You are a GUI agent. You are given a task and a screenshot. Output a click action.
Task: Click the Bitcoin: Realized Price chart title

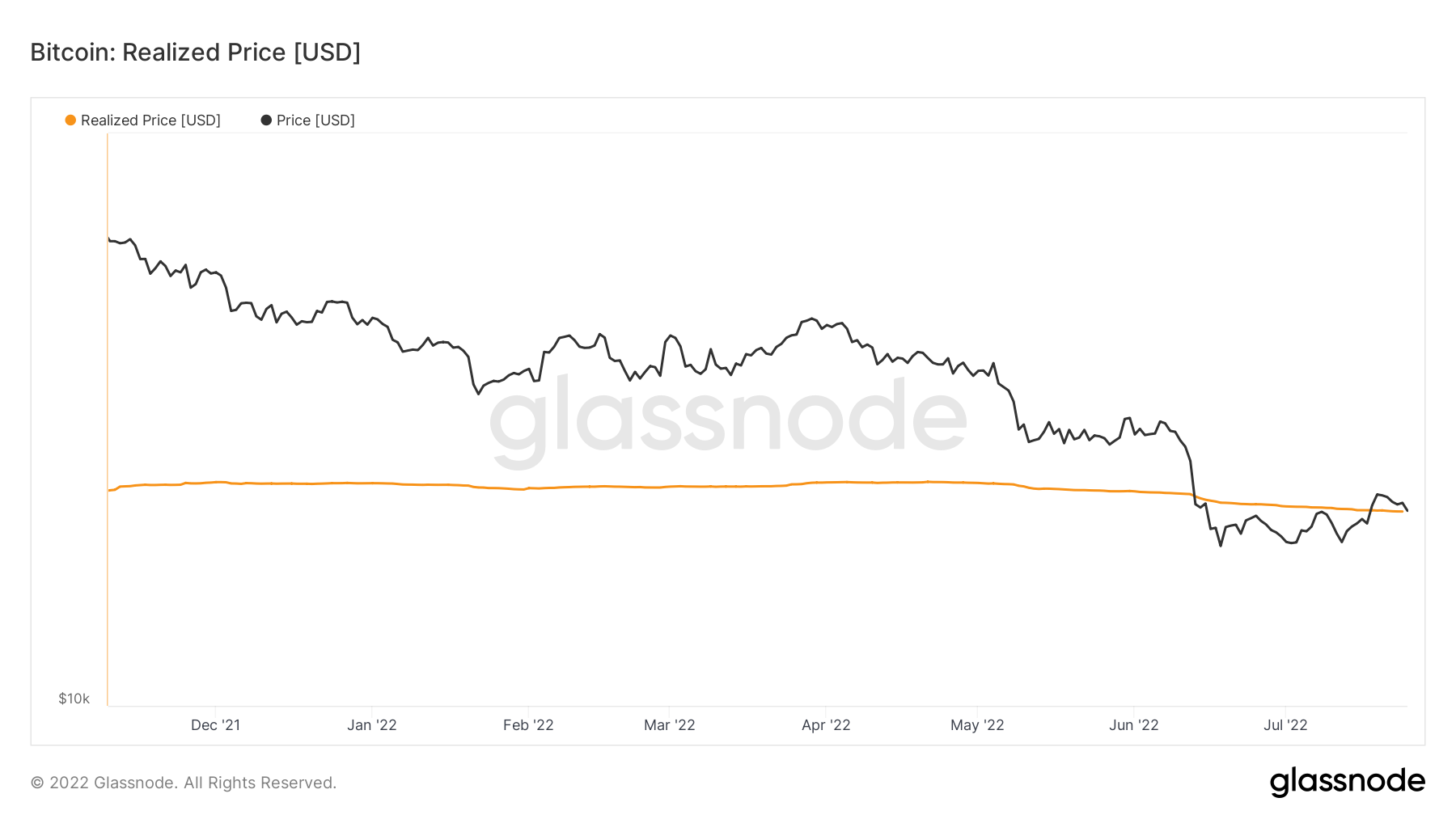click(195, 53)
